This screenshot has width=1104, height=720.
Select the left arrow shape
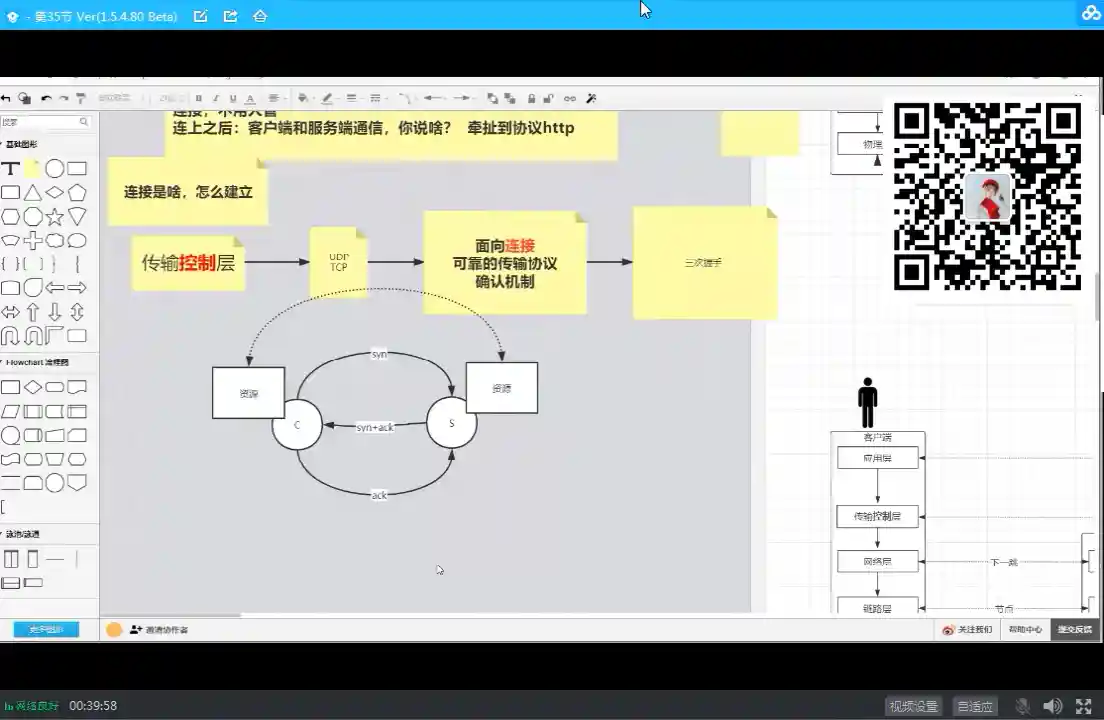coord(54,288)
